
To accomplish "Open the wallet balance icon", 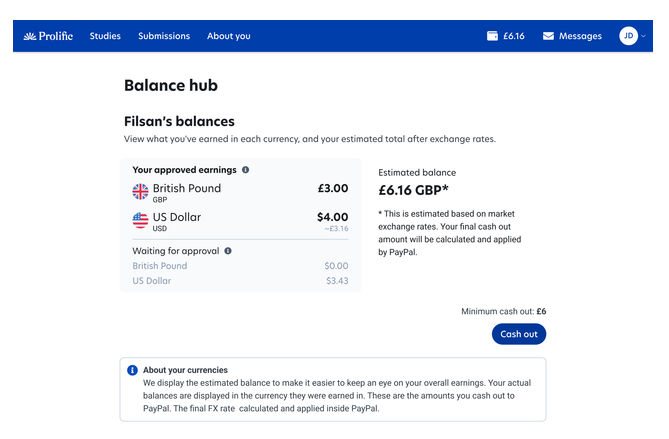I will (x=492, y=36).
